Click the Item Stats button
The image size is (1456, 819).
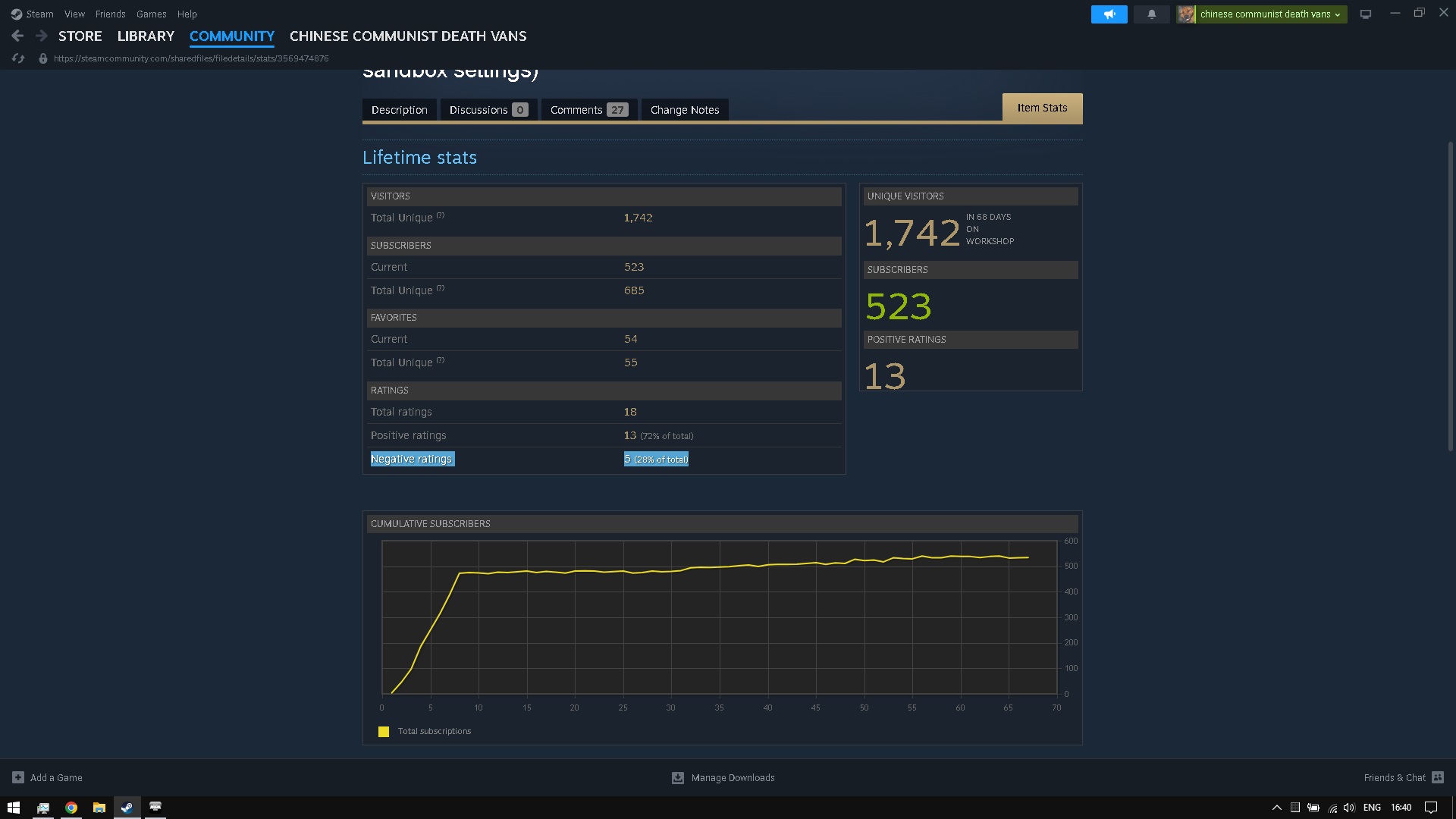(x=1042, y=108)
